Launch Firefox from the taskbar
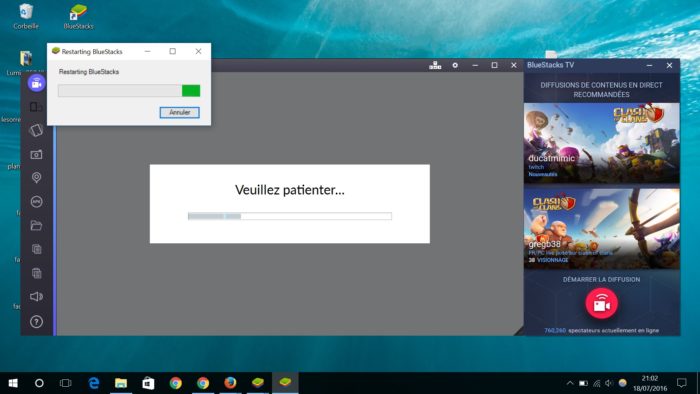The image size is (700, 394). click(230, 383)
